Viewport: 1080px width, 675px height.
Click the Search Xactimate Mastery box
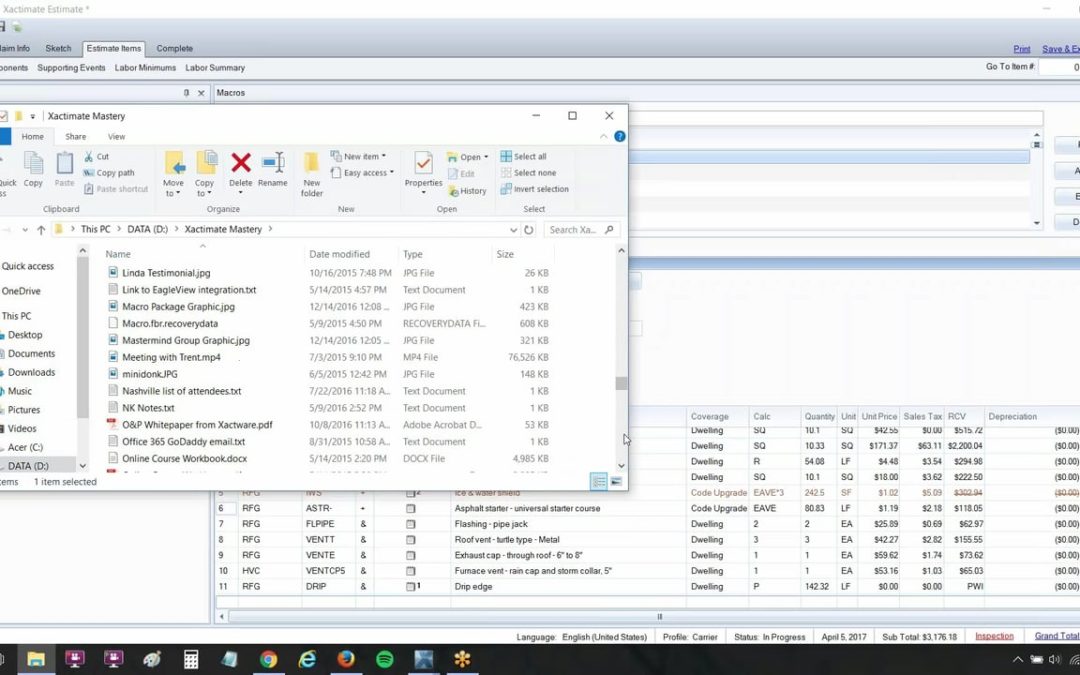(x=581, y=229)
